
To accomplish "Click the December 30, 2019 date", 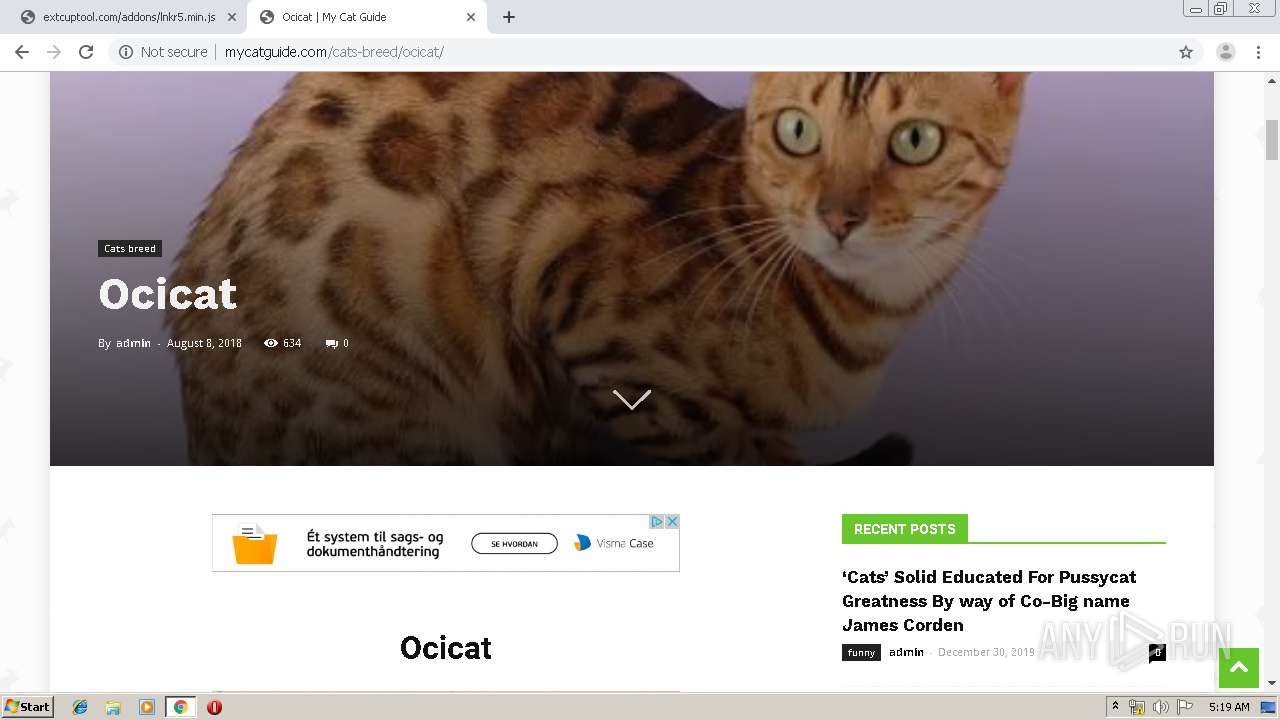I will point(986,652).
